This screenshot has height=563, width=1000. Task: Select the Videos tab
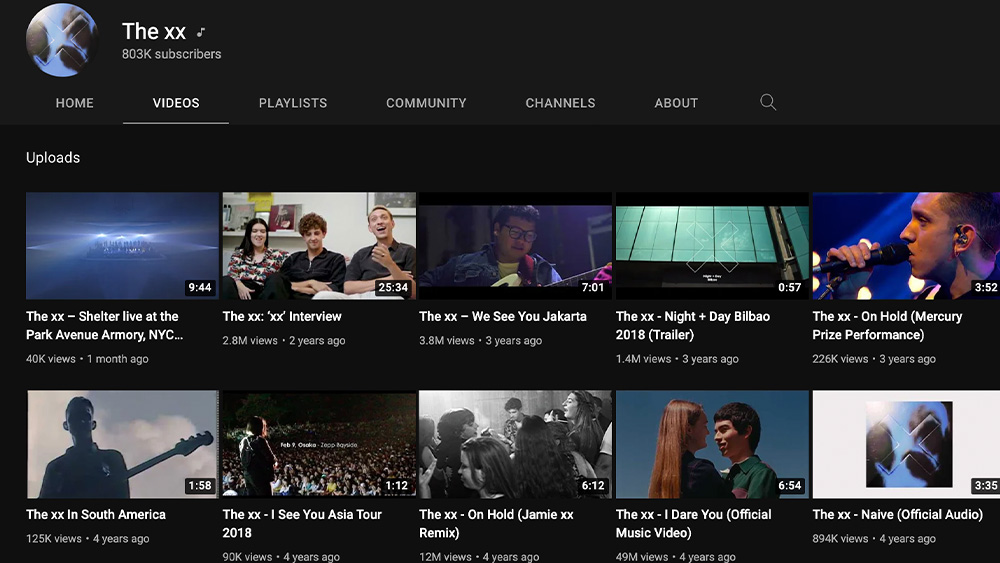click(x=176, y=103)
